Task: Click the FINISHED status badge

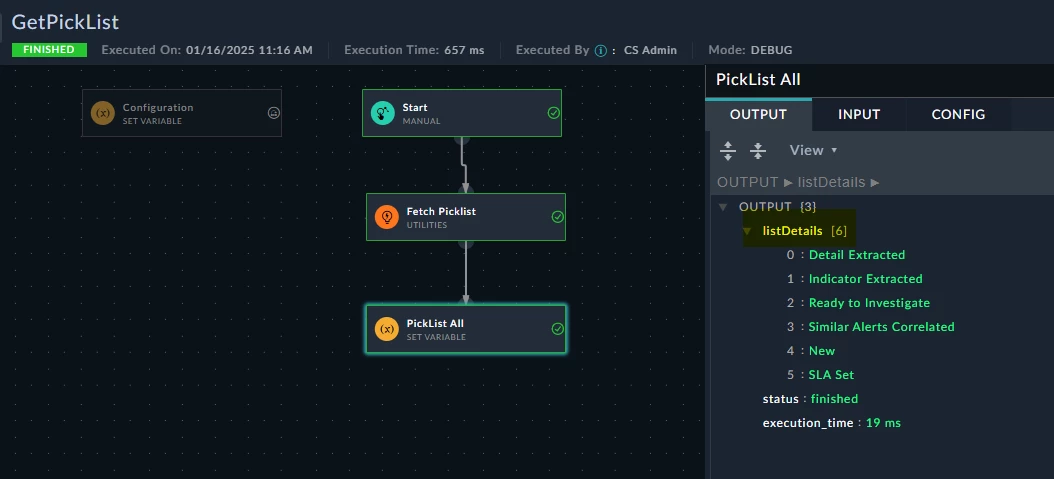Action: tap(49, 50)
